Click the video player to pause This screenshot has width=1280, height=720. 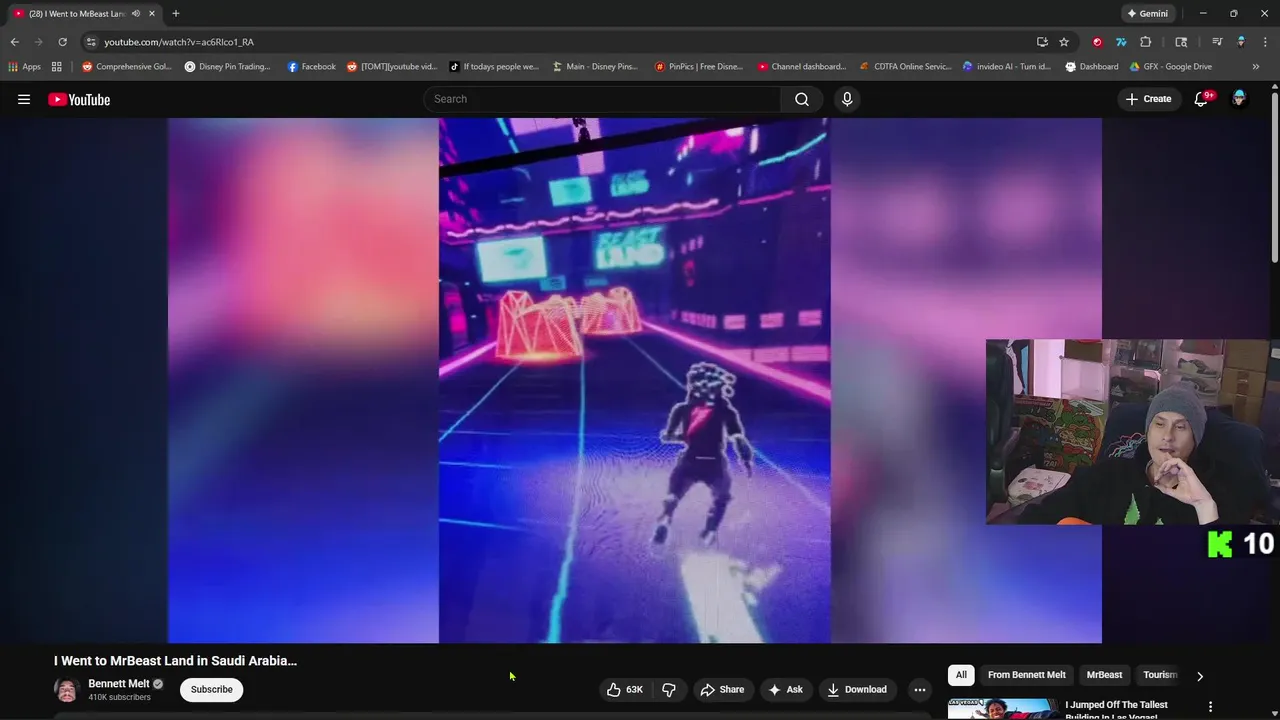(x=634, y=380)
